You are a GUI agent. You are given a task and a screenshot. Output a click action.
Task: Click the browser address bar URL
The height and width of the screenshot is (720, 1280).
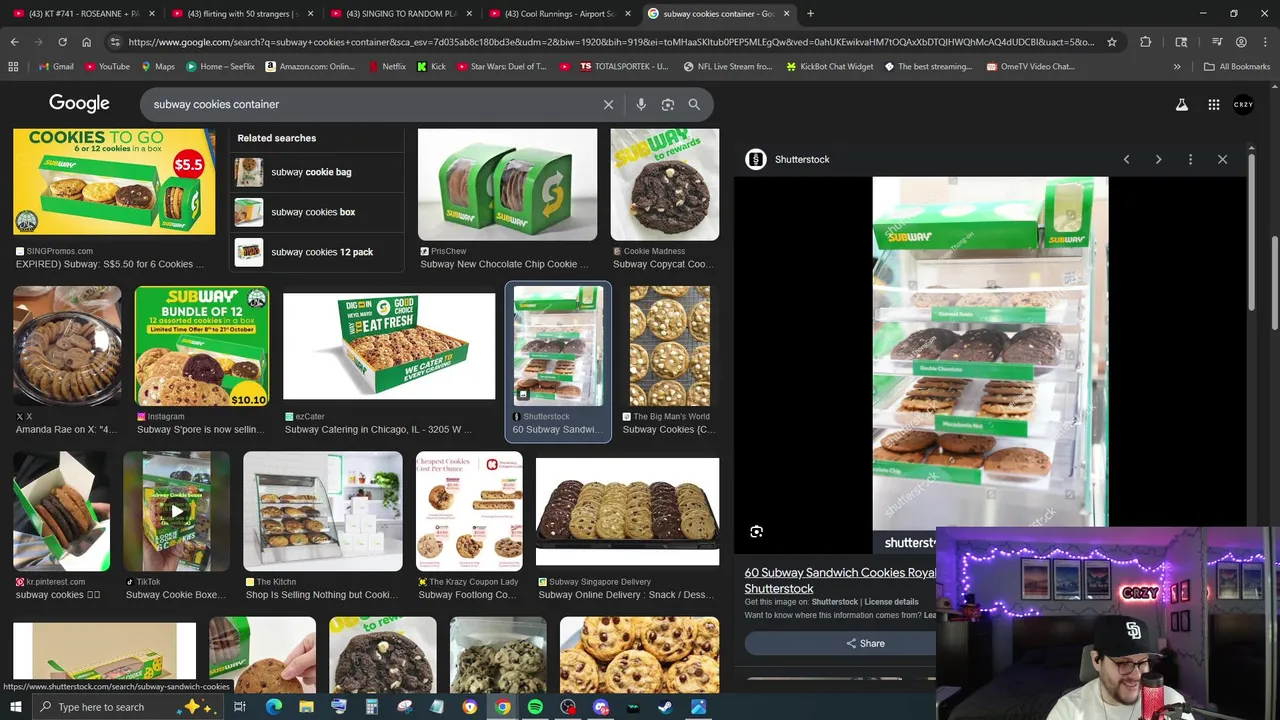[x=610, y=42]
